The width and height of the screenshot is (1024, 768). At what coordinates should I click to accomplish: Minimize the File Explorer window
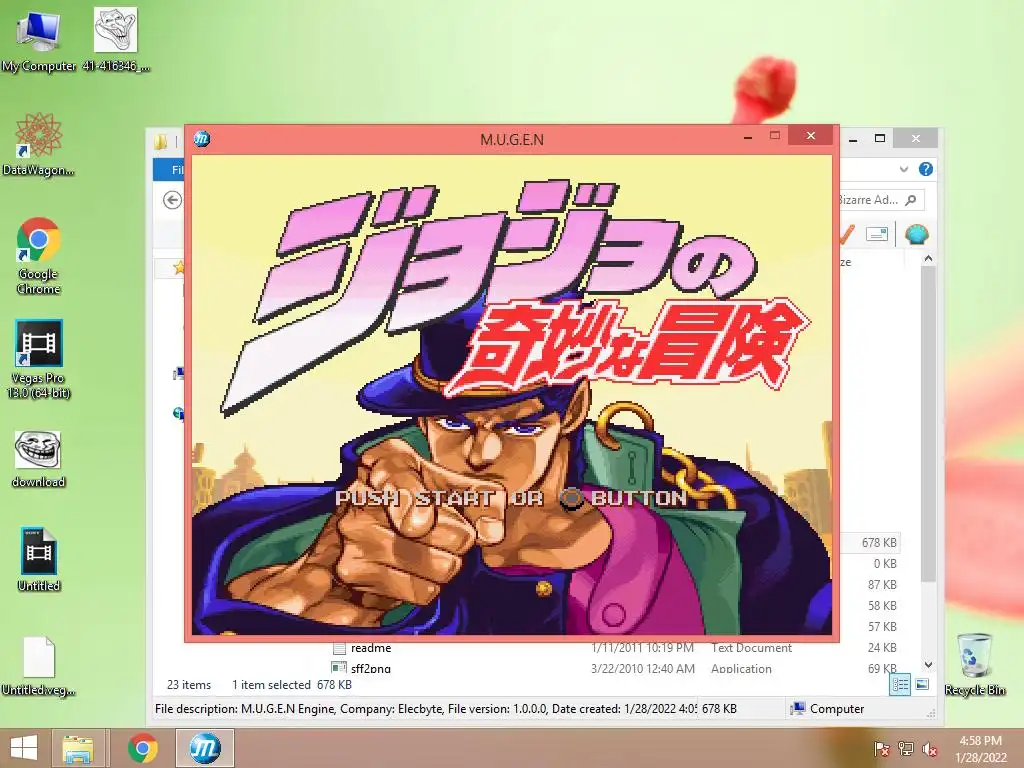853,138
